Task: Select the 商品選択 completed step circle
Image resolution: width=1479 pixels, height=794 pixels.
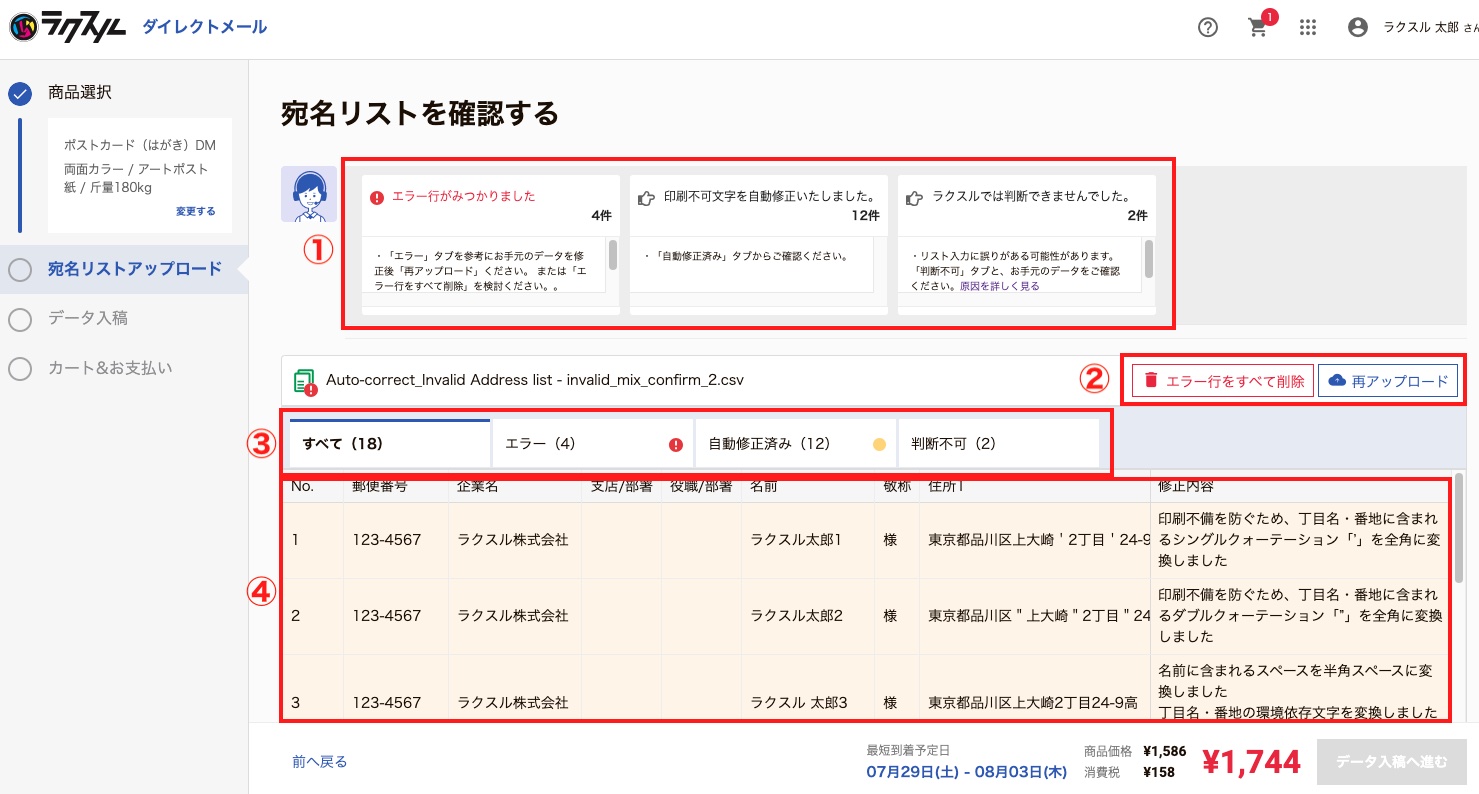Action: click(x=20, y=94)
